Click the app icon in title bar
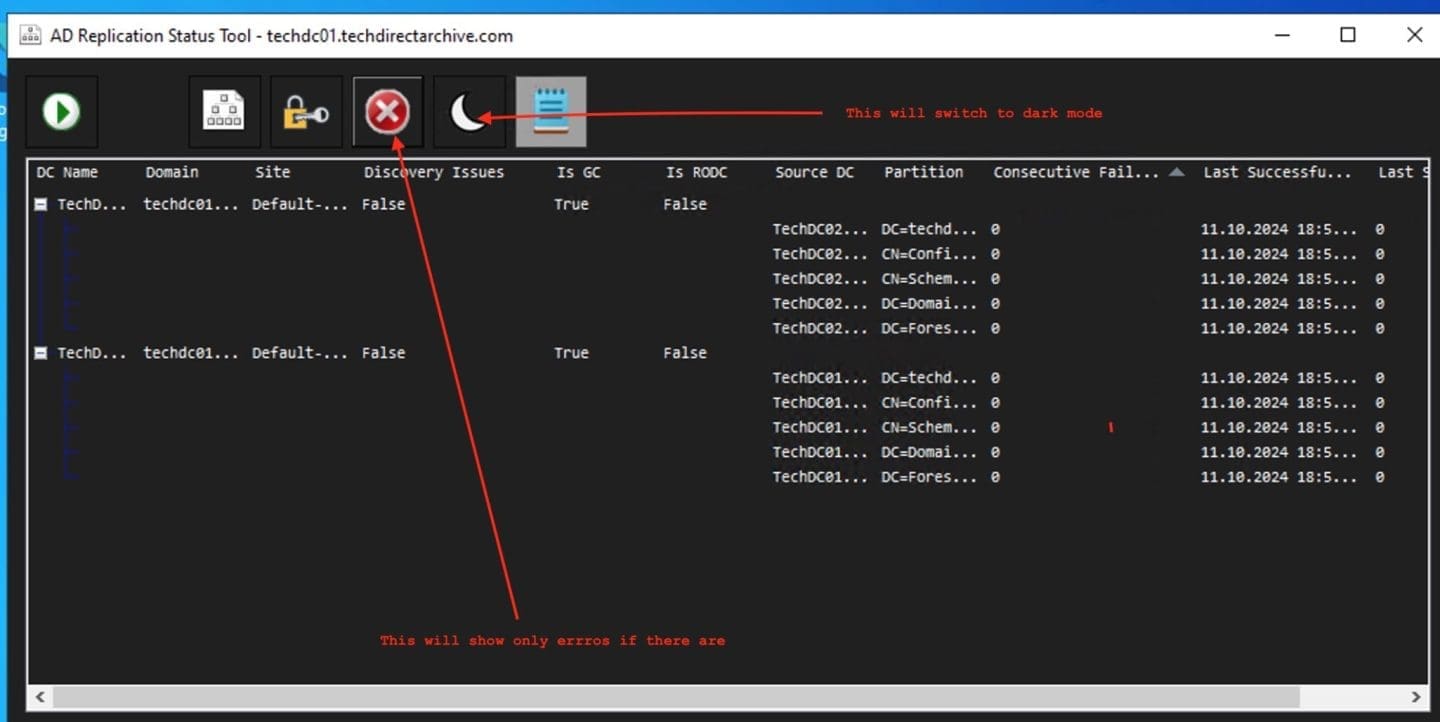 [30, 35]
